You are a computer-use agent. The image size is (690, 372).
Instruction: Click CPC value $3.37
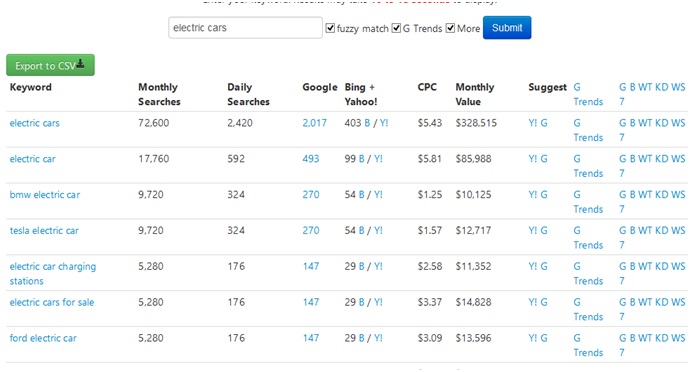429,302
